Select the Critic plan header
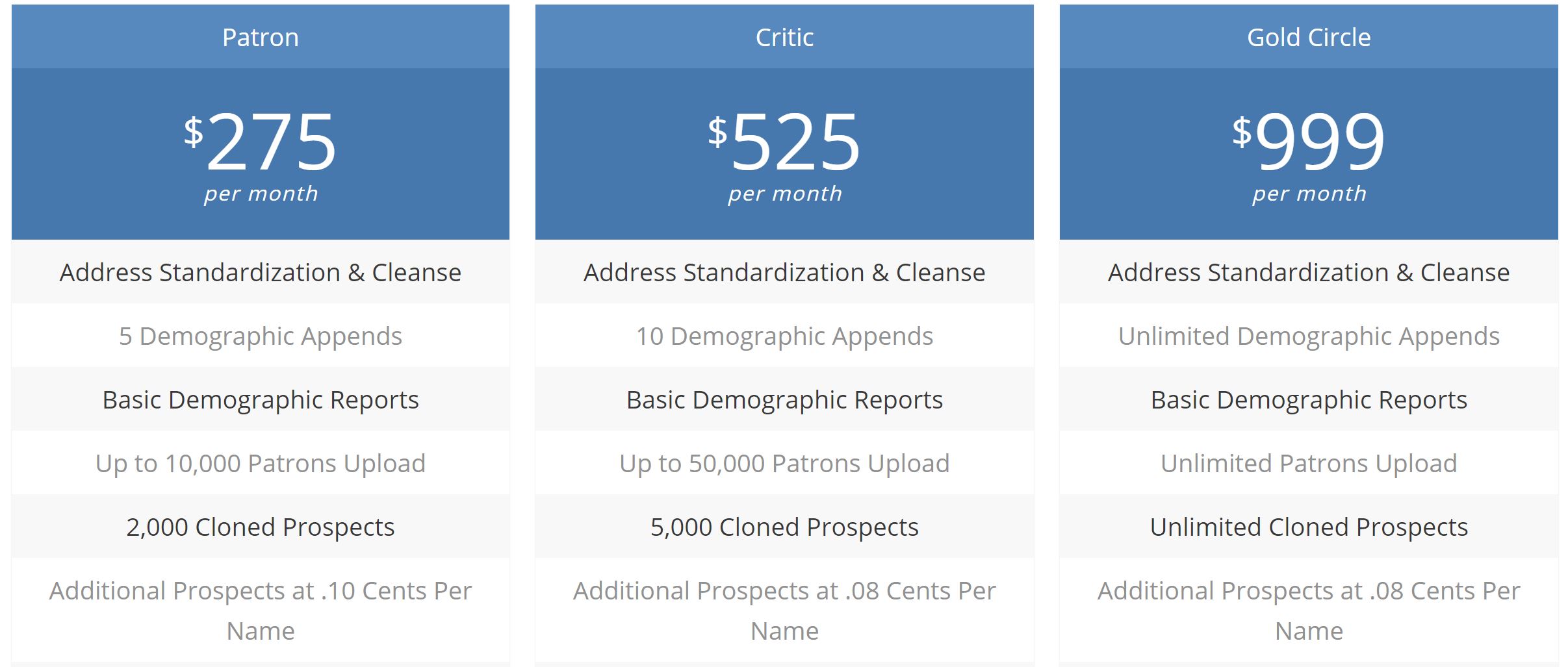This screenshot has width=1568, height=667. pyautogui.click(x=784, y=38)
